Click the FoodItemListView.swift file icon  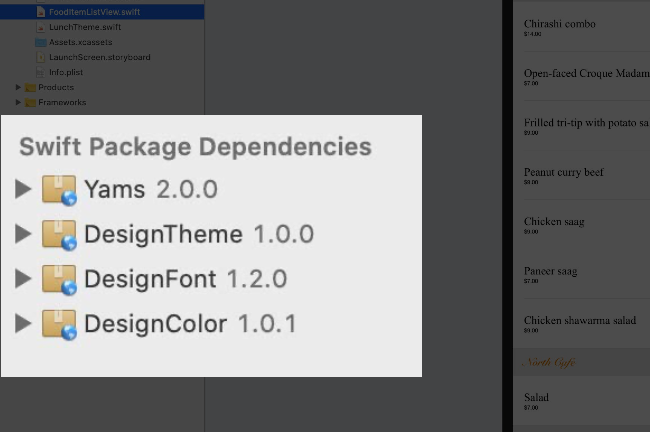click(x=41, y=12)
